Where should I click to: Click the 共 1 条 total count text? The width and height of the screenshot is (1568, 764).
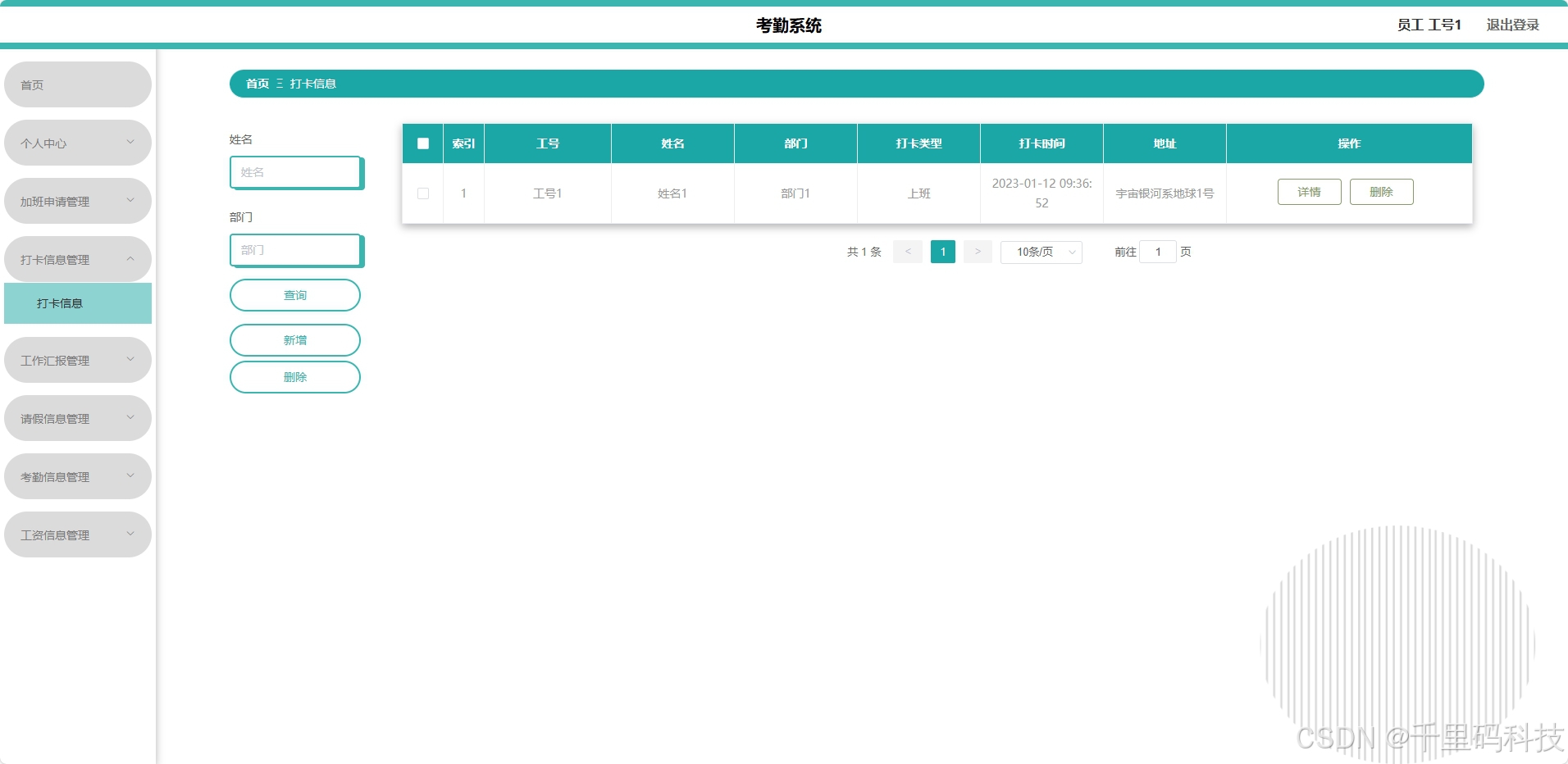864,252
